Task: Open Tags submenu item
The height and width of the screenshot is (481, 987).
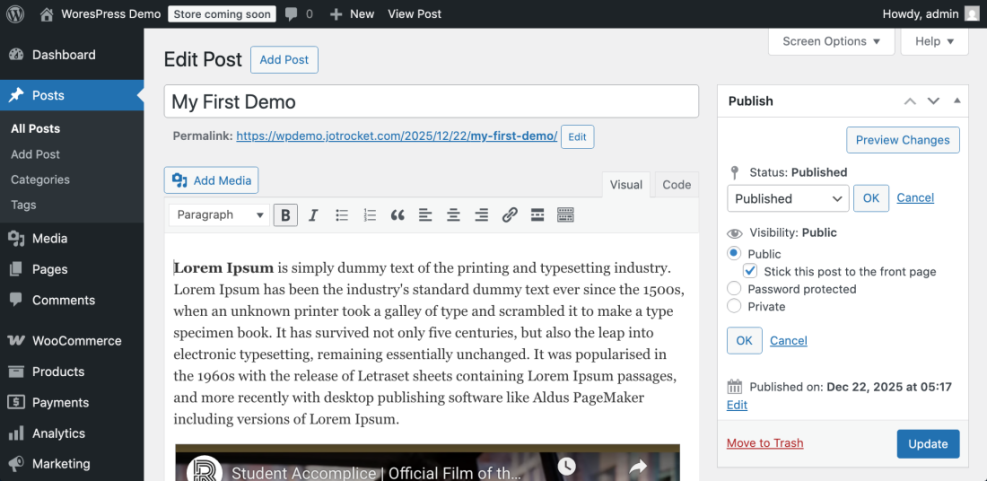Action: (x=23, y=205)
